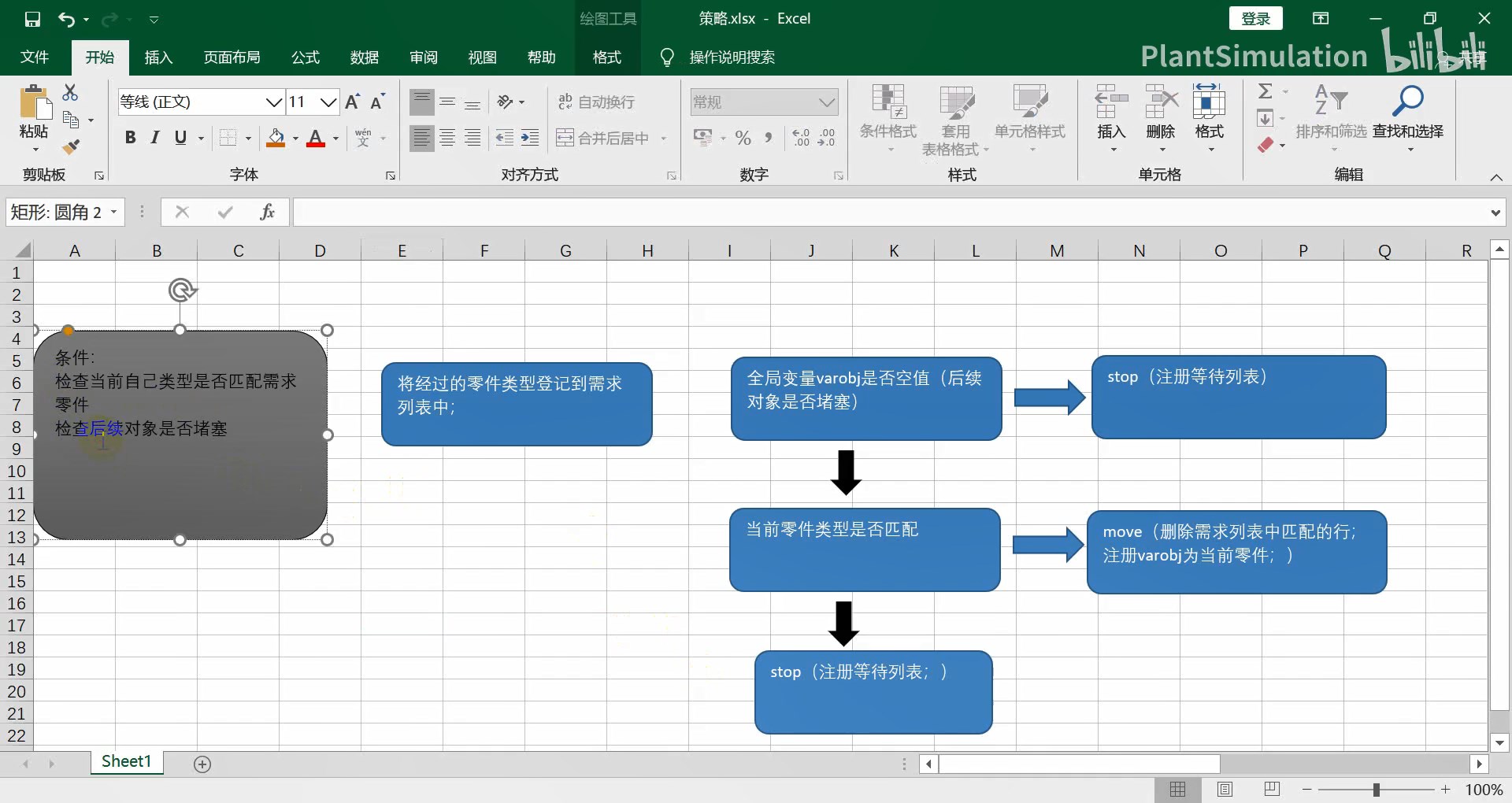Viewport: 1512px width, 803px height.
Task: Click the rotation handle of the shape
Action: tap(181, 290)
